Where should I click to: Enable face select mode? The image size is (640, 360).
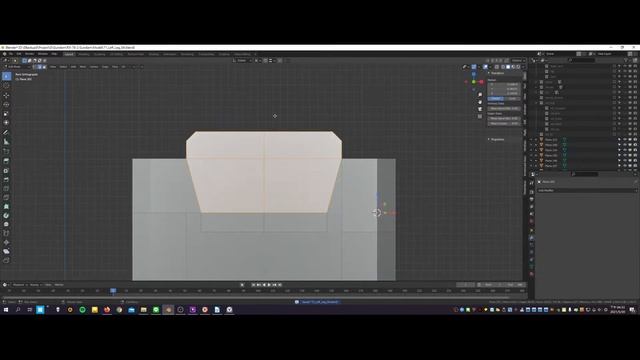click(x=44, y=67)
